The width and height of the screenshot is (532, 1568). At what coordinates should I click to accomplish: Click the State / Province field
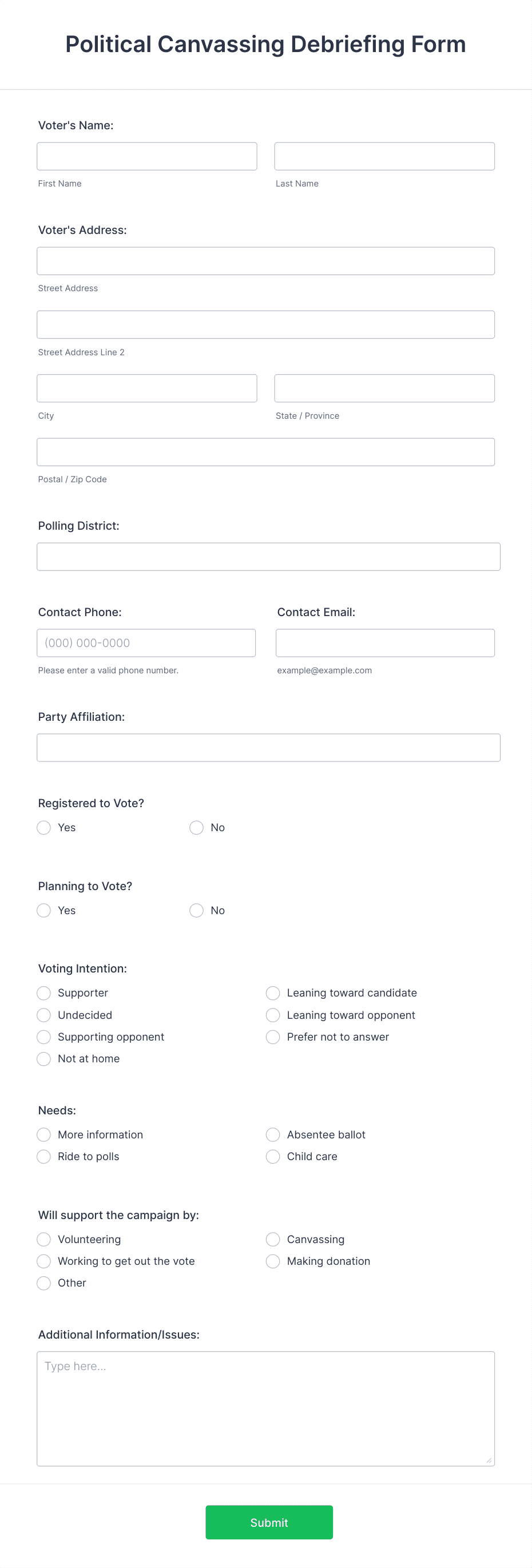tap(384, 388)
